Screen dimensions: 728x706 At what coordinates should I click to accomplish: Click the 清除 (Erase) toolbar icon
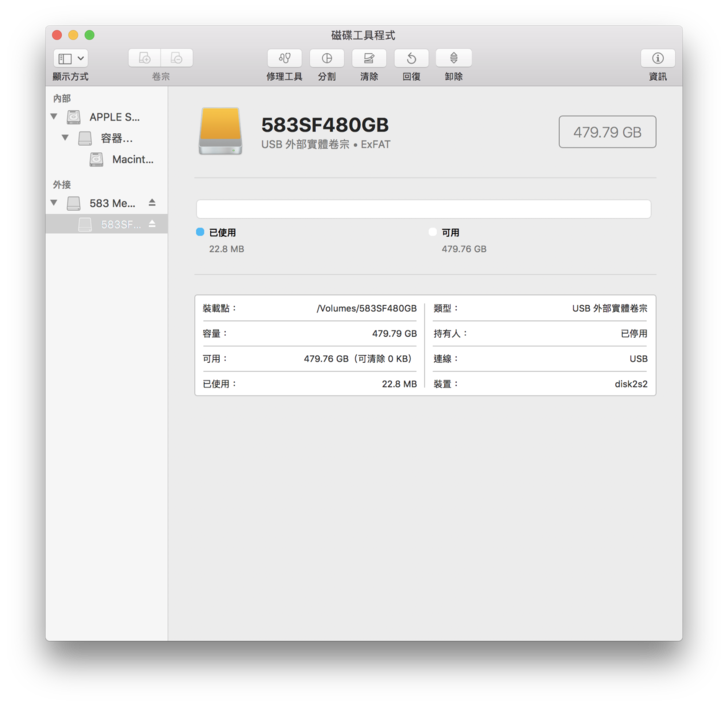pos(369,59)
